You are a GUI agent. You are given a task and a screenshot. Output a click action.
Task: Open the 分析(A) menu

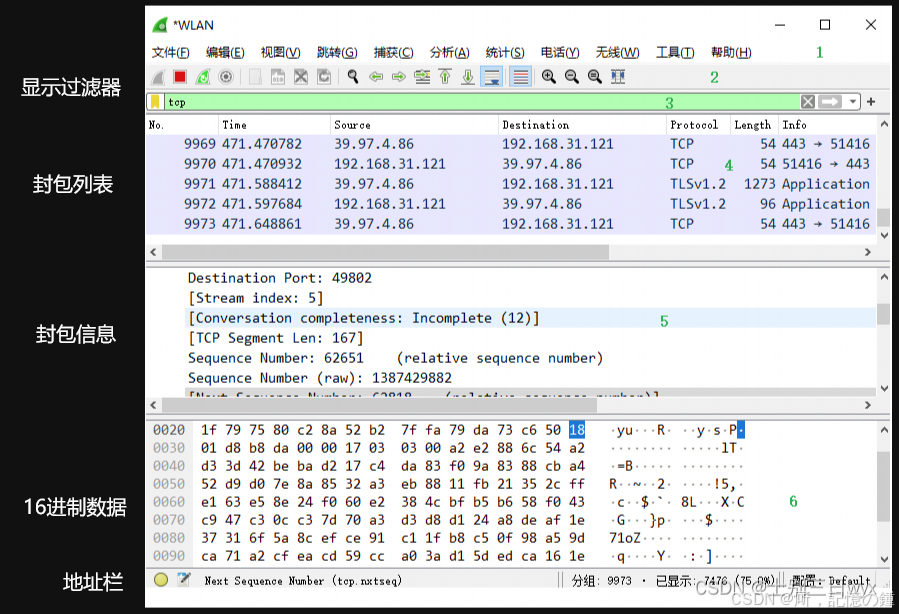click(450, 53)
